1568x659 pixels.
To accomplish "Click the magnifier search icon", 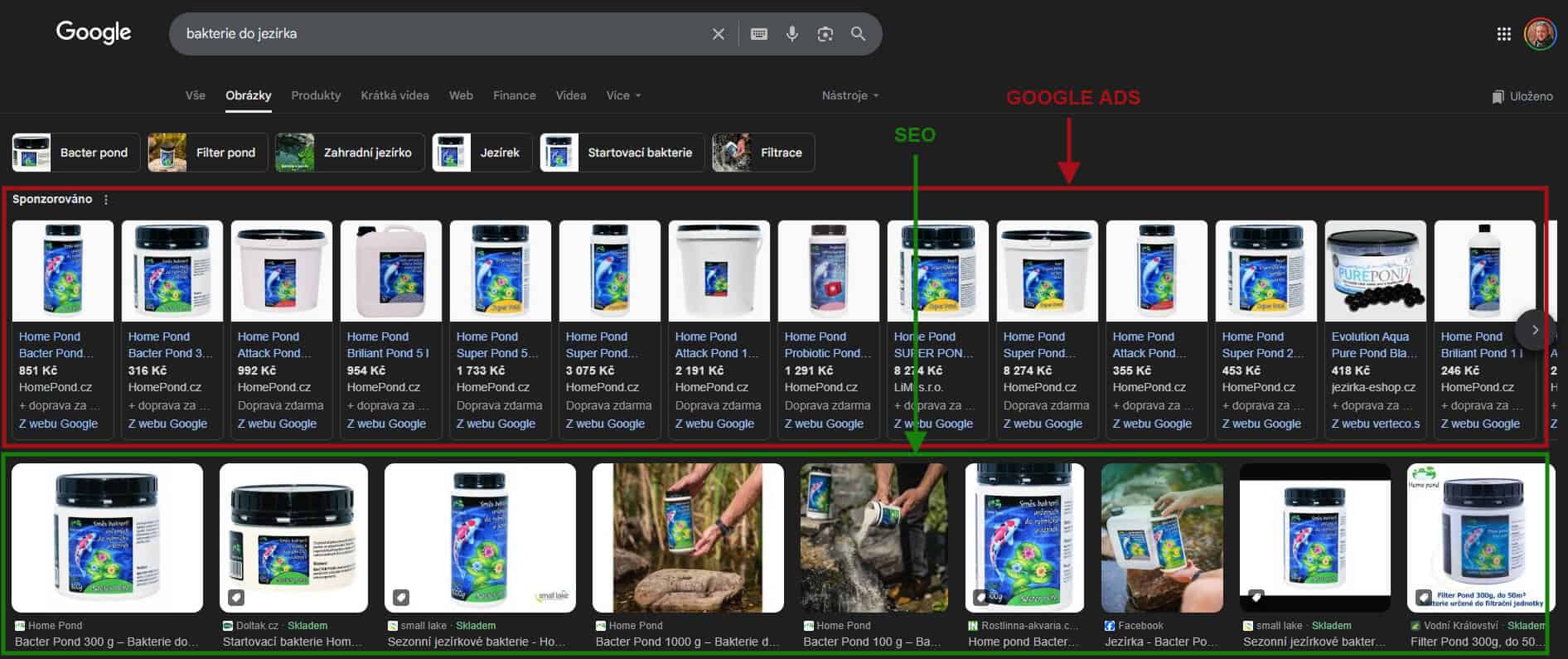I will [859, 34].
